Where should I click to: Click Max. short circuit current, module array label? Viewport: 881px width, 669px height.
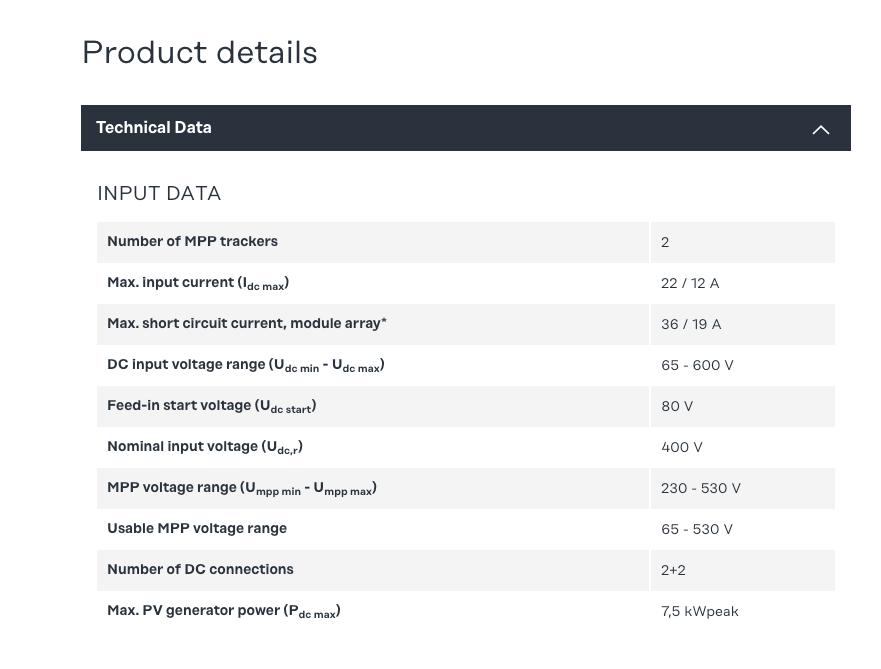(247, 324)
